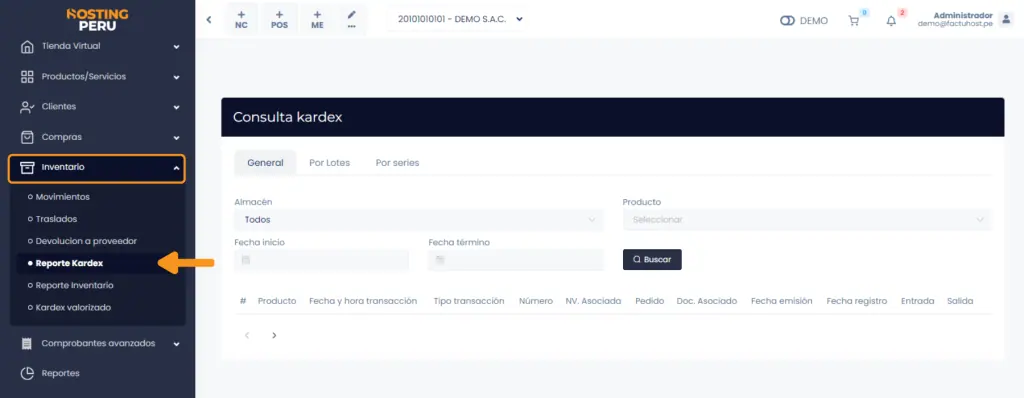1024x398 pixels.
Task: Create new NC shortcut
Action: tap(241, 20)
